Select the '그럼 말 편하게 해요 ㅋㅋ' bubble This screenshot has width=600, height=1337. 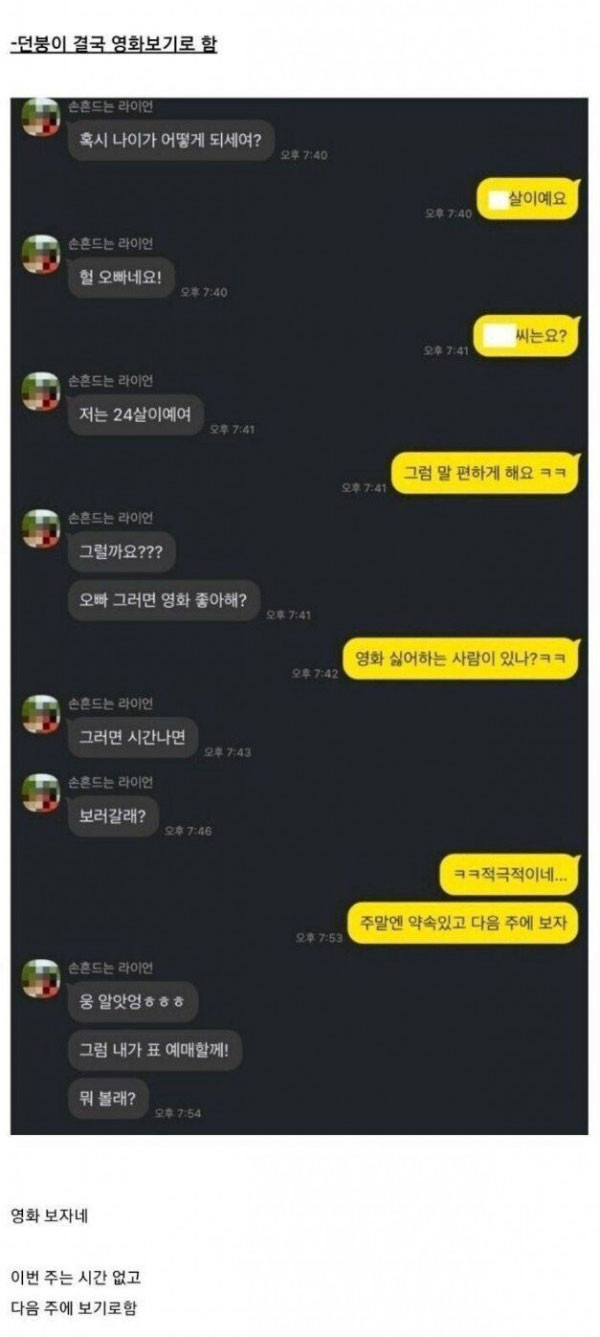[485, 473]
